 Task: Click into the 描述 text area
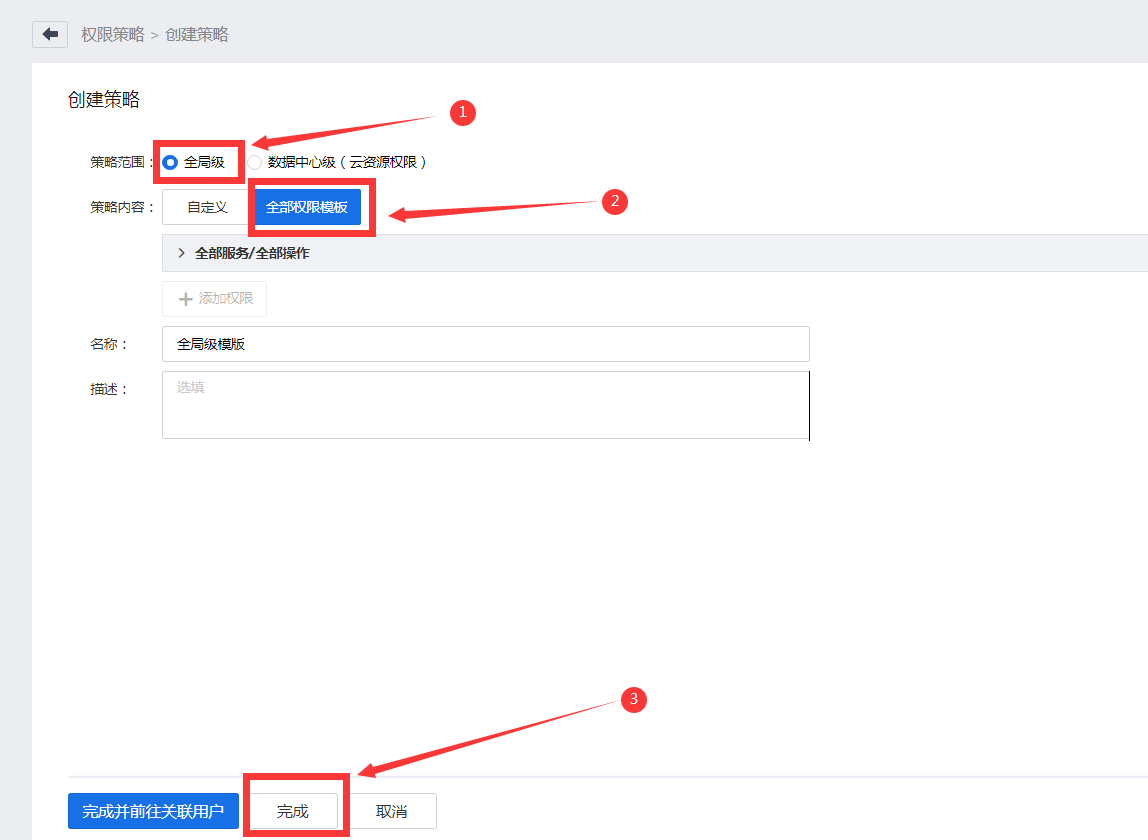click(x=485, y=405)
